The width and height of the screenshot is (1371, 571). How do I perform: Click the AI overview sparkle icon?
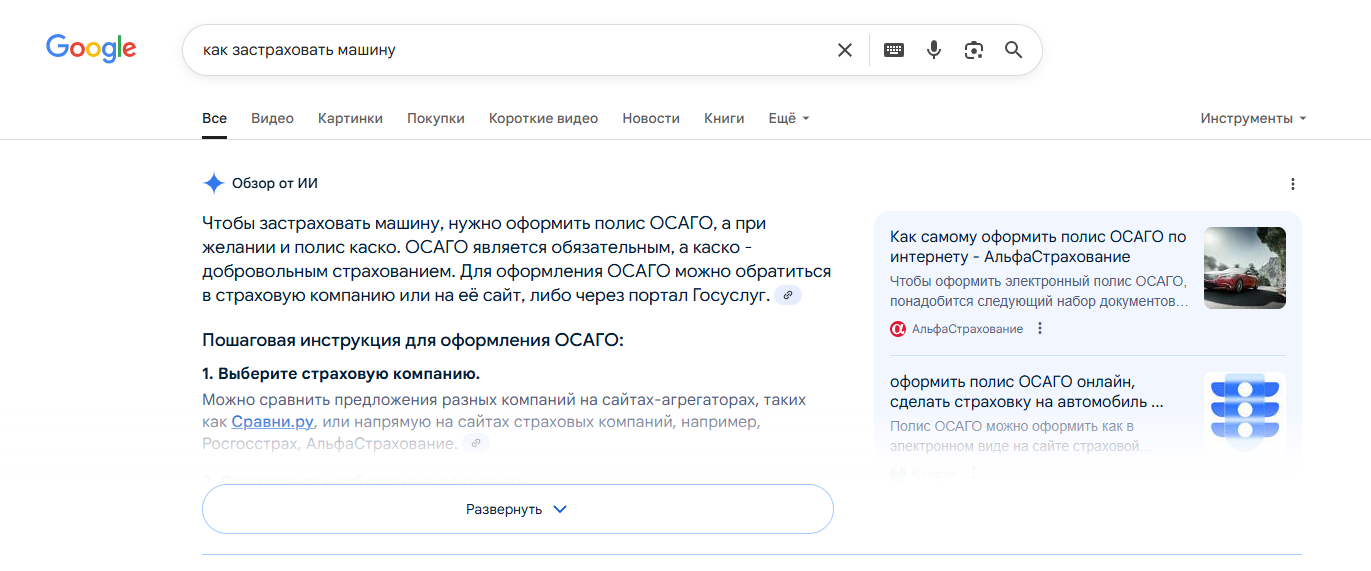tap(213, 183)
